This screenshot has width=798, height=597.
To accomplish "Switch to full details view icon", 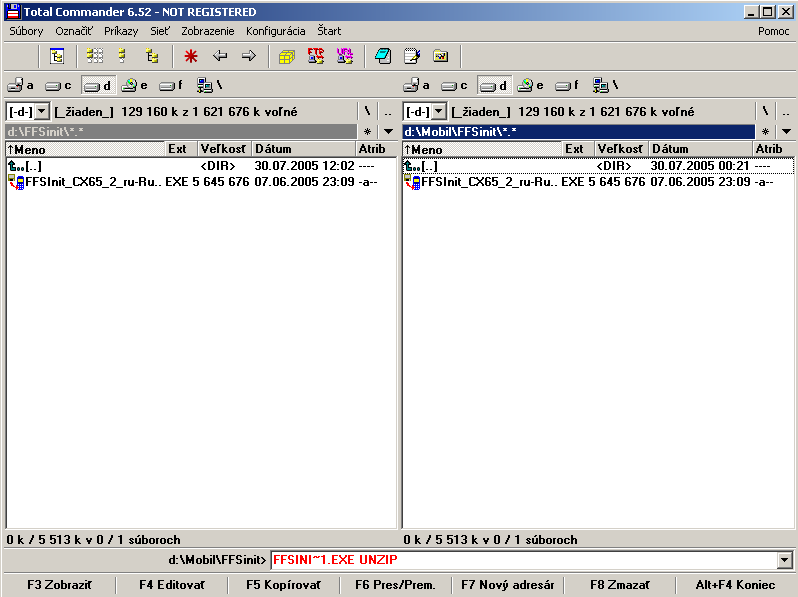I will point(123,56).
